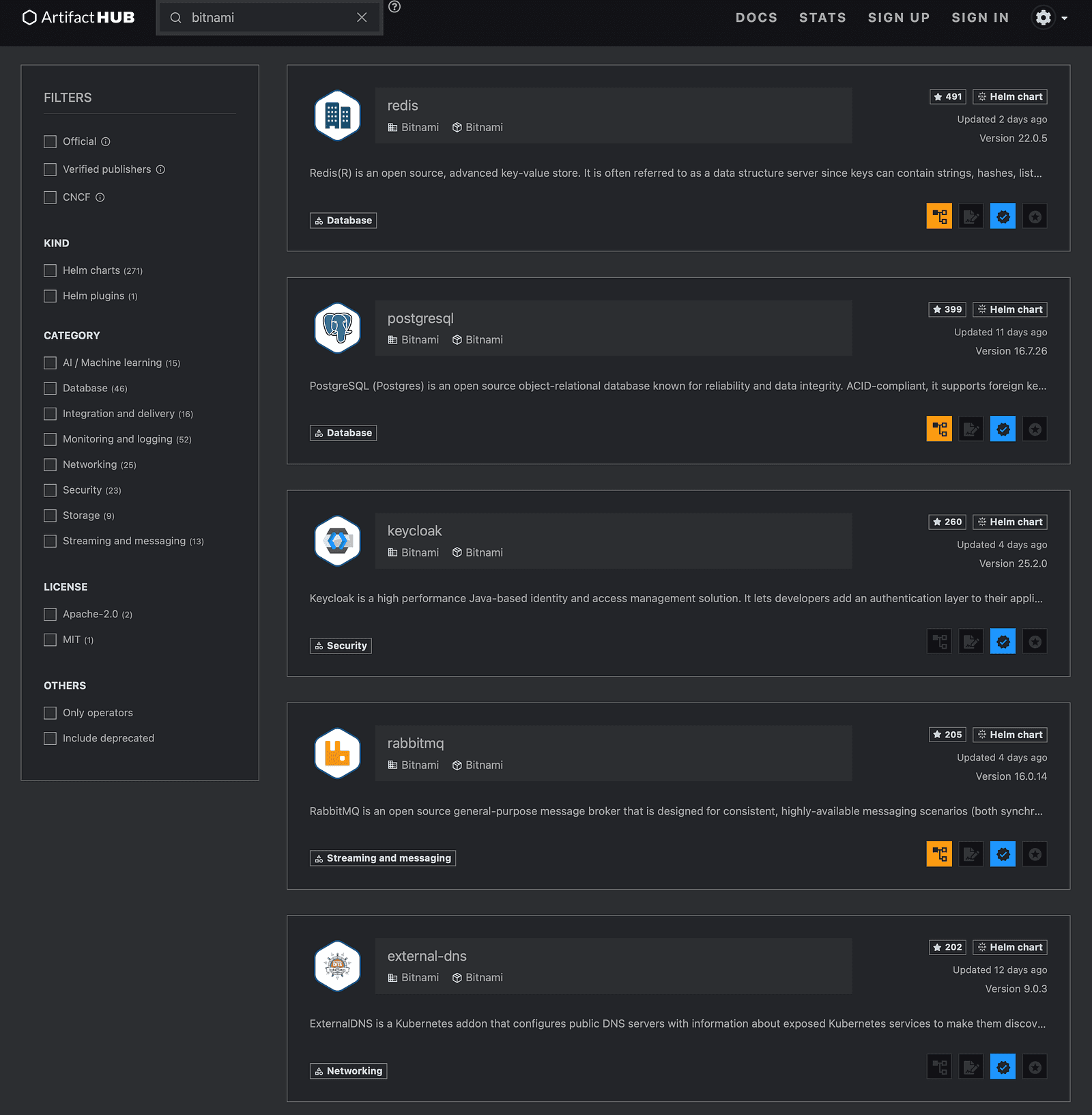Tick the Storage category checkbox
Screen dimensions: 1092x1115
point(50,516)
